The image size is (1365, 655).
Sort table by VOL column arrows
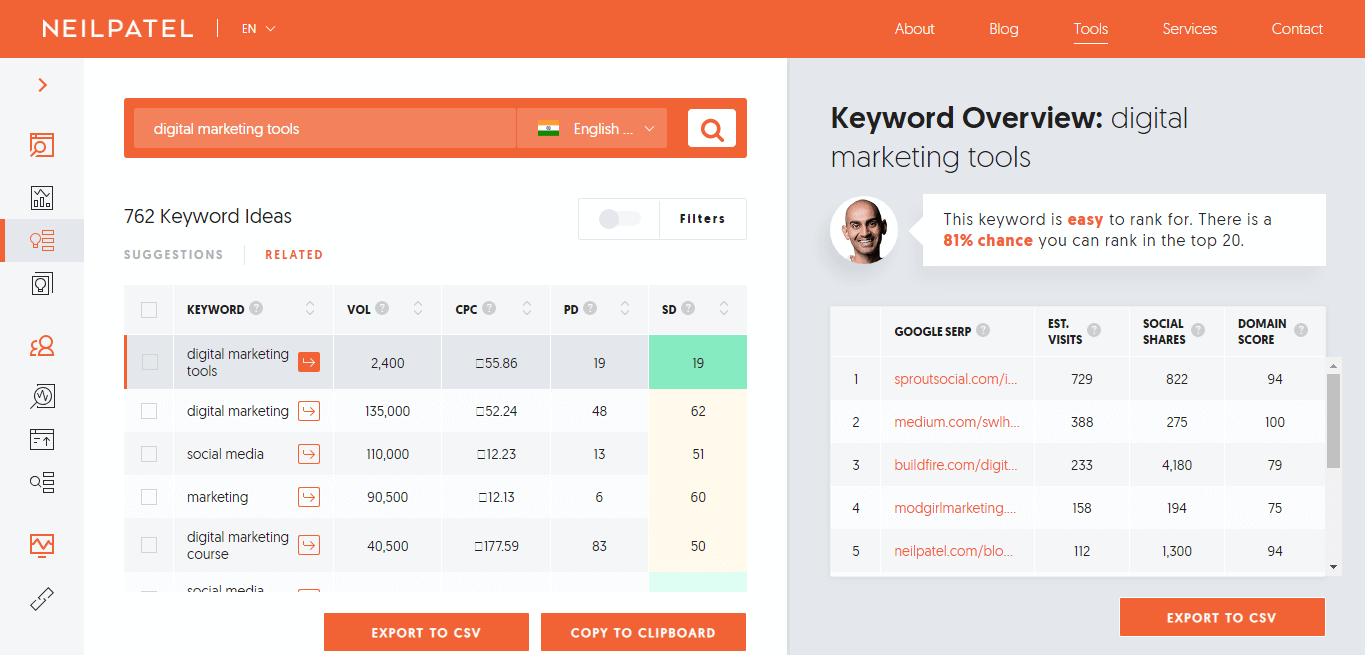click(x=418, y=309)
